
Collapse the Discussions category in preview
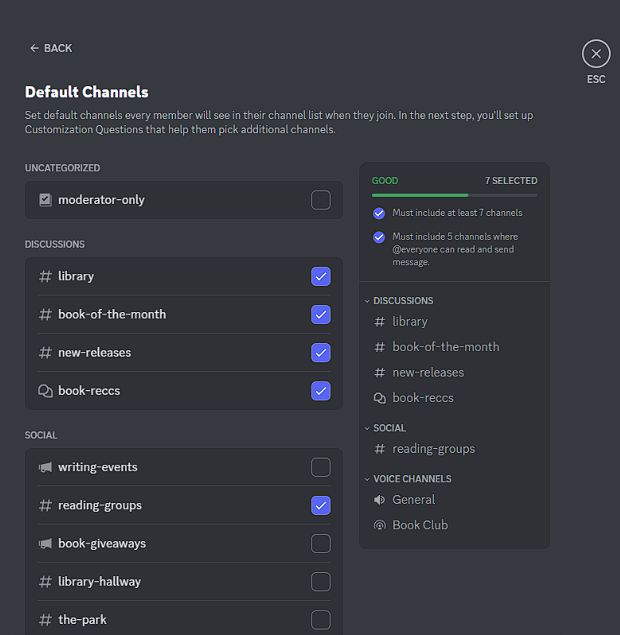tap(367, 301)
